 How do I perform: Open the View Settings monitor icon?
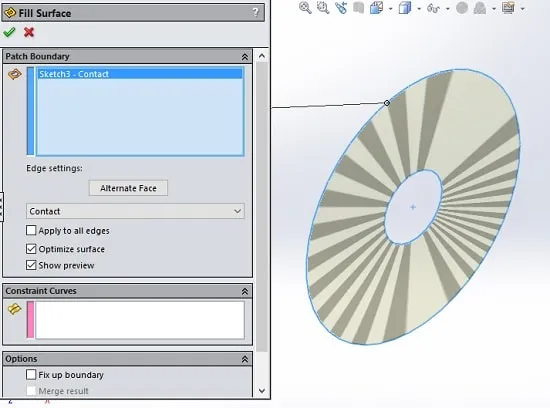click(508, 8)
